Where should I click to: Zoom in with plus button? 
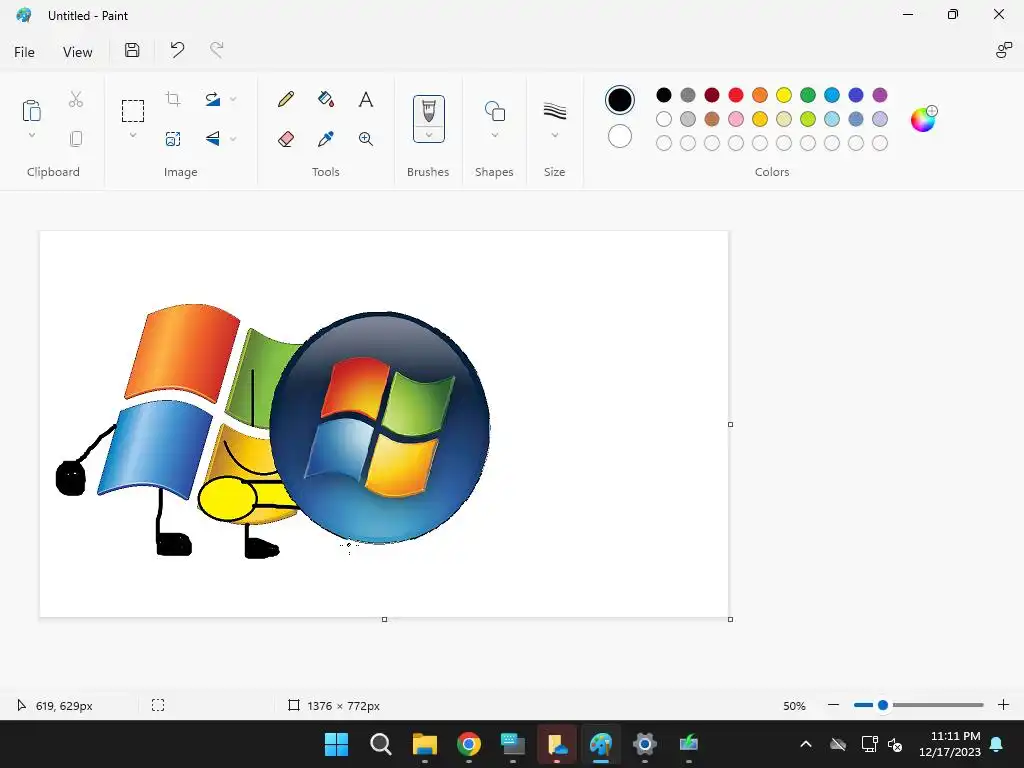[x=1003, y=705]
